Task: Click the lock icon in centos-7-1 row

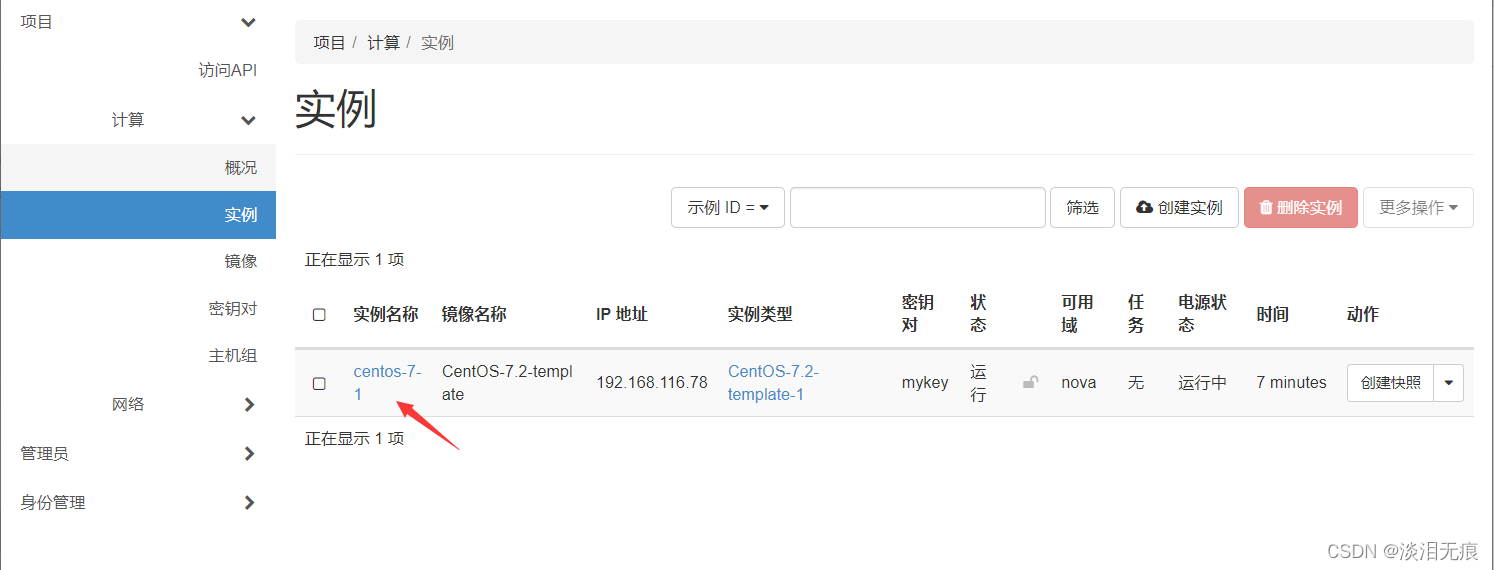Action: tap(1029, 382)
